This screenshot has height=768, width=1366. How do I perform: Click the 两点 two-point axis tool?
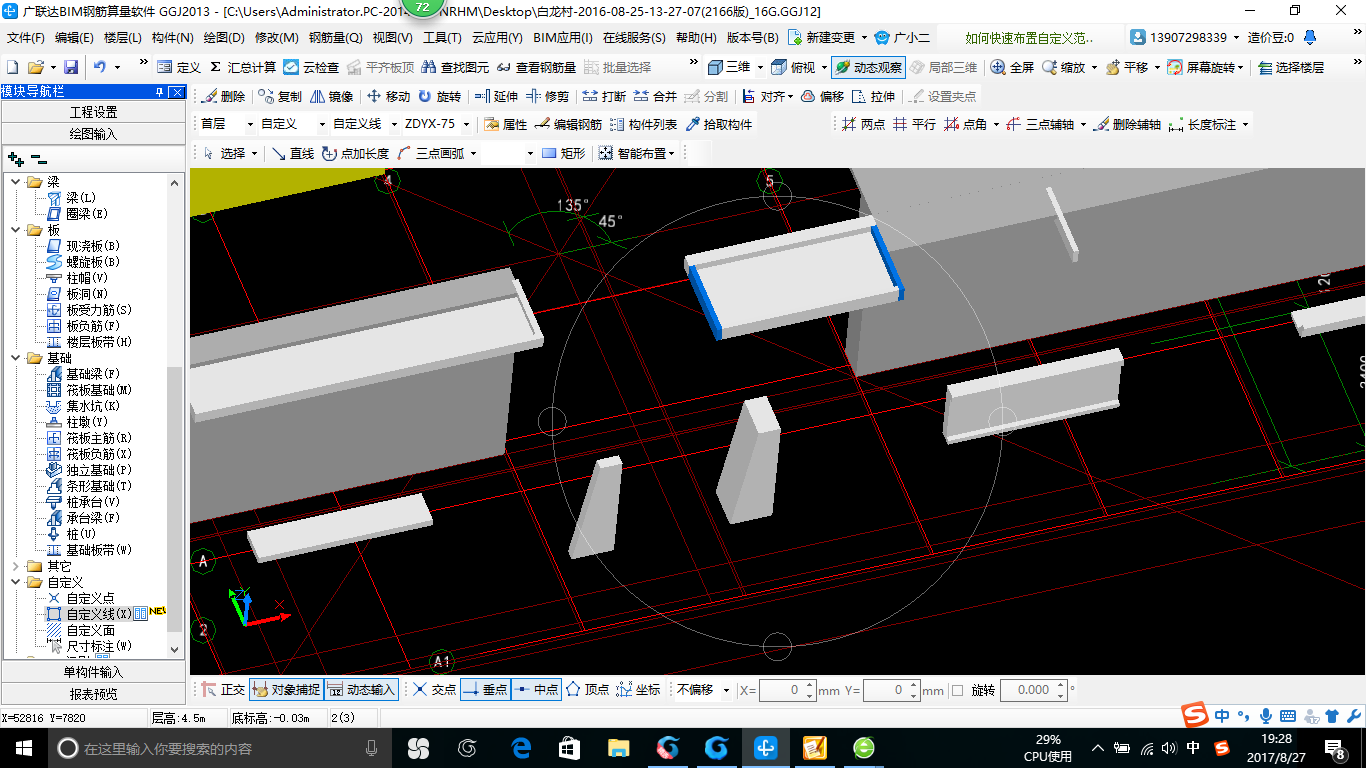tap(863, 125)
